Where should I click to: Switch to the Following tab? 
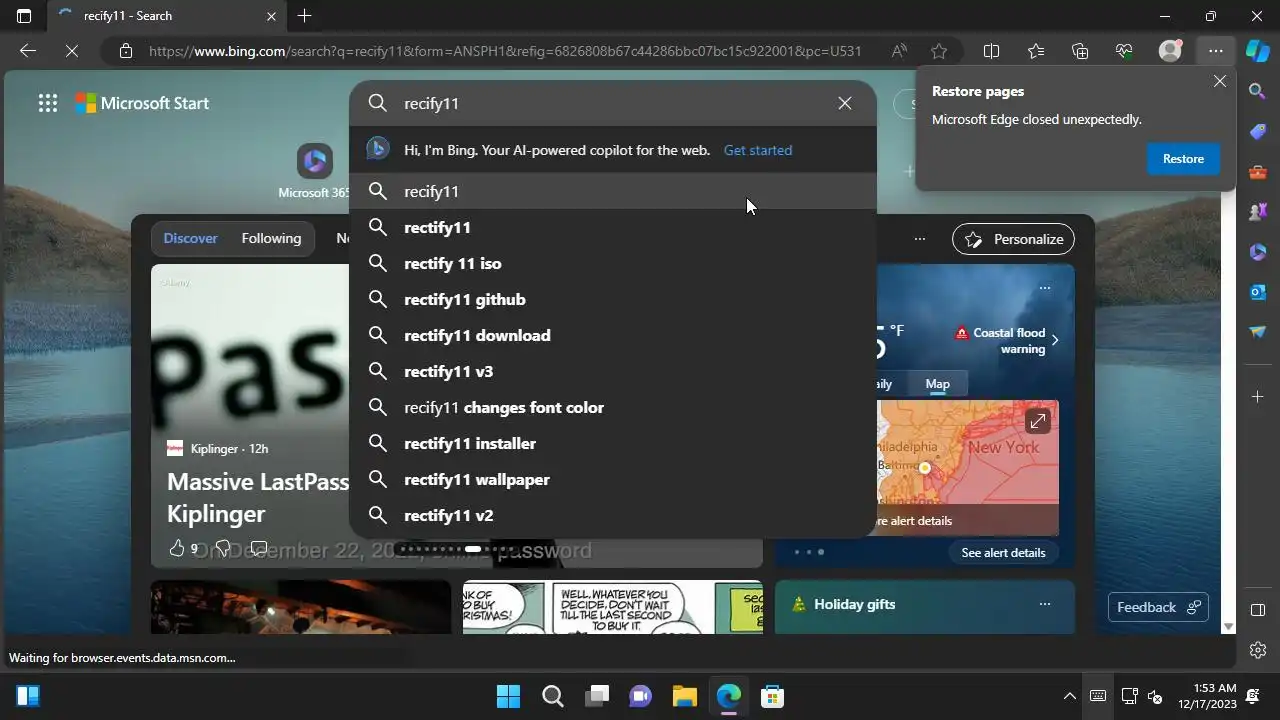pos(271,238)
